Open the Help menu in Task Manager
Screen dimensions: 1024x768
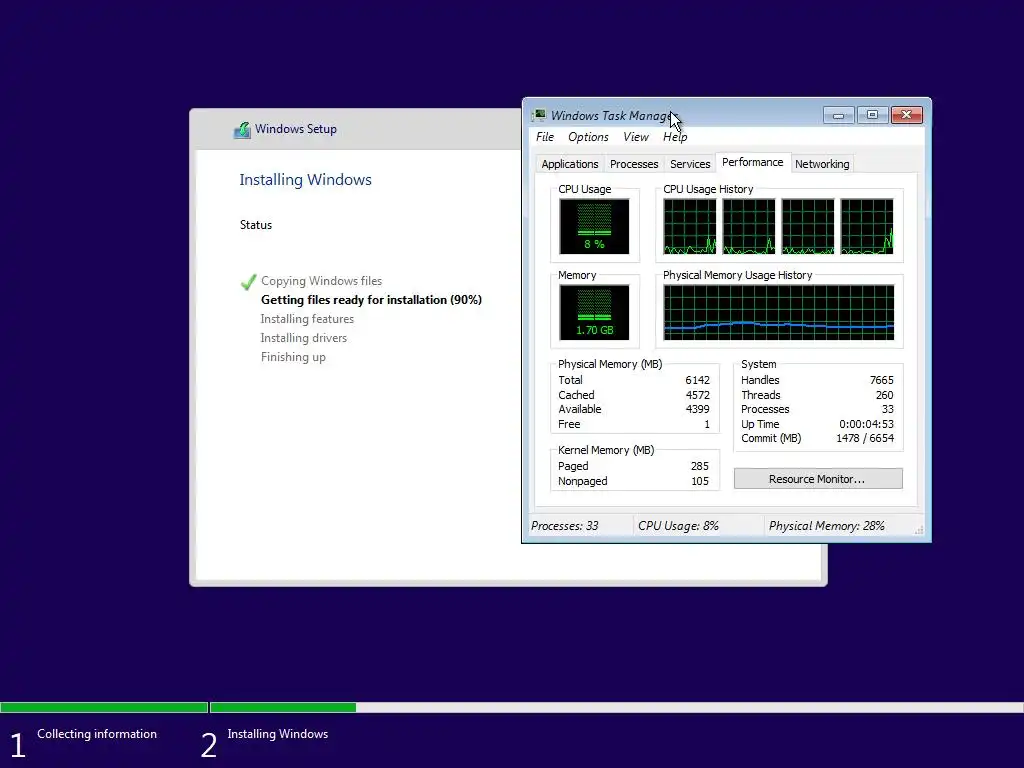[675, 137]
